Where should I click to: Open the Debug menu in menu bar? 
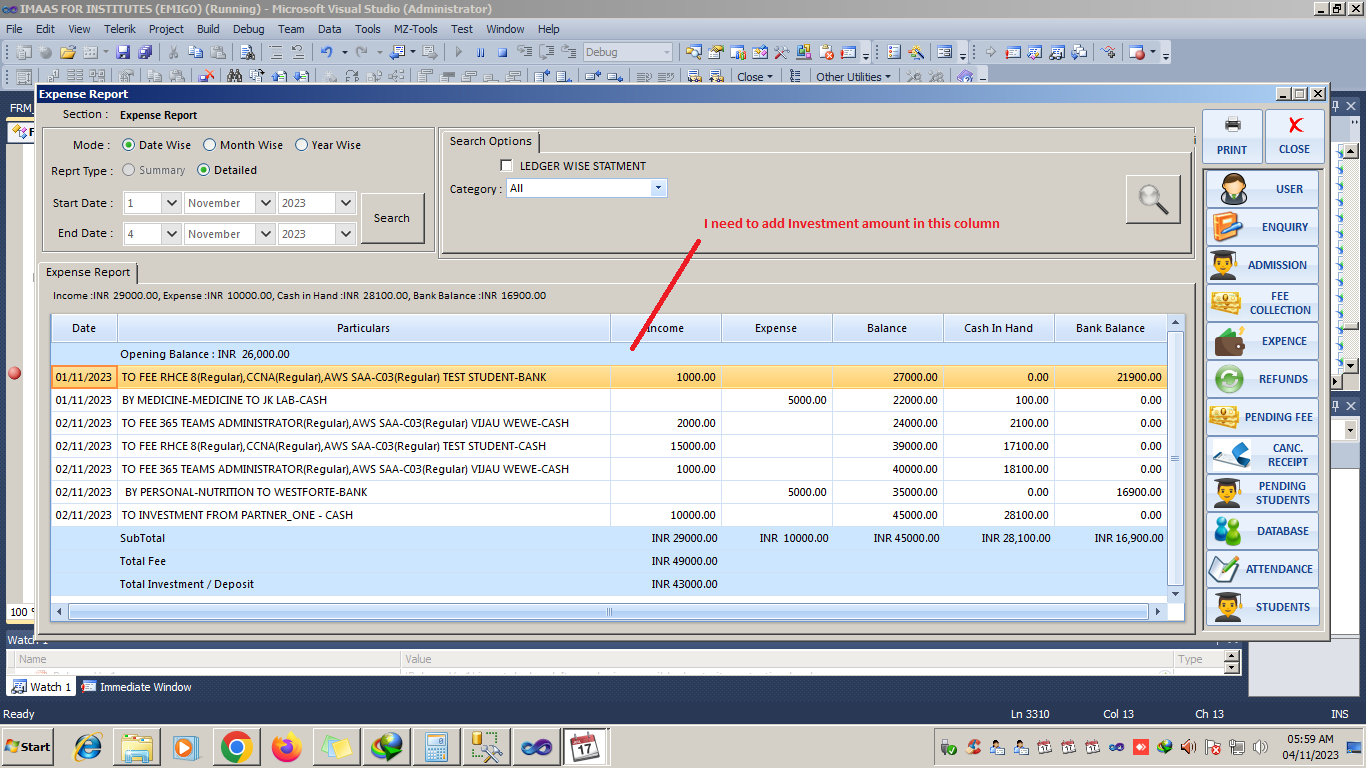coord(248,29)
